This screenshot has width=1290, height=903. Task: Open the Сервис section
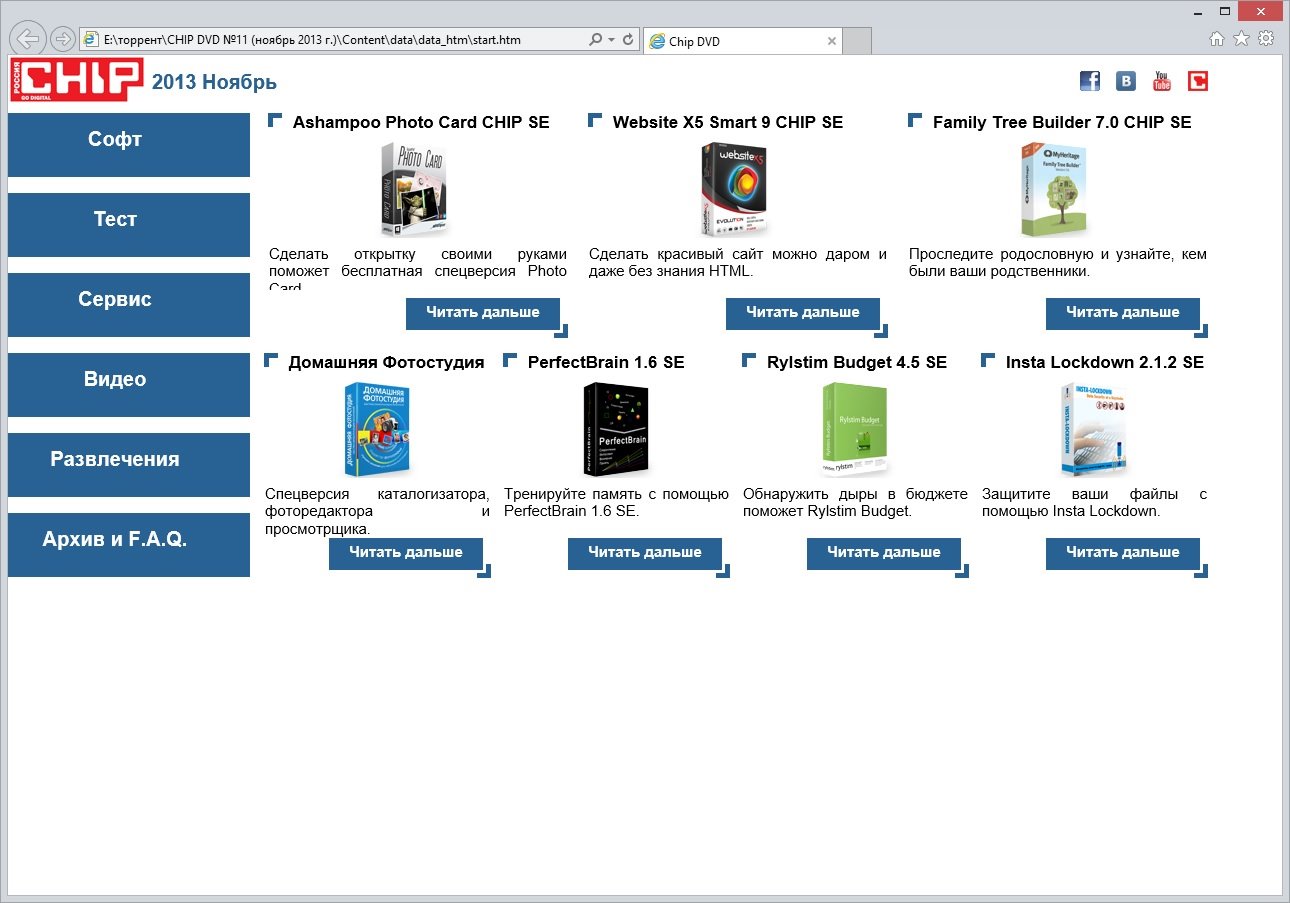point(129,304)
